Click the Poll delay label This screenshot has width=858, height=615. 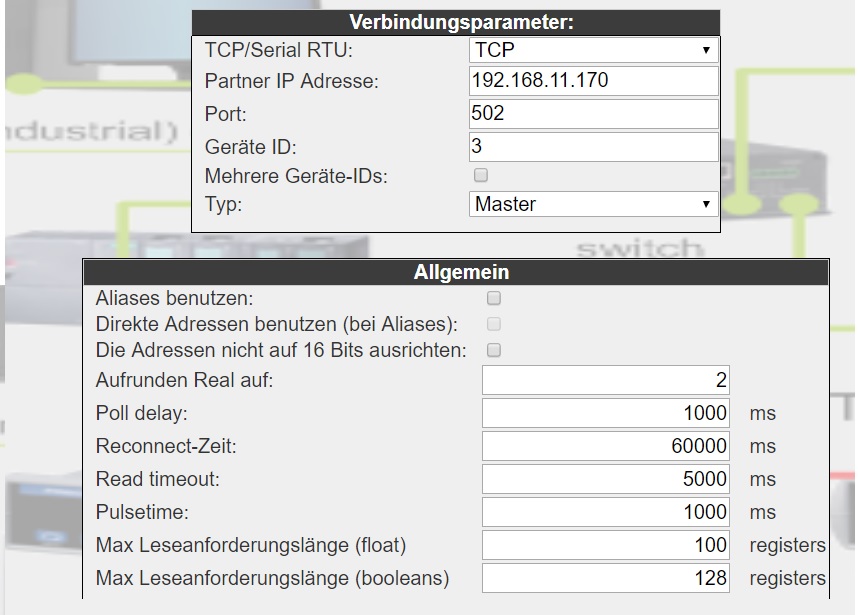[x=142, y=413]
